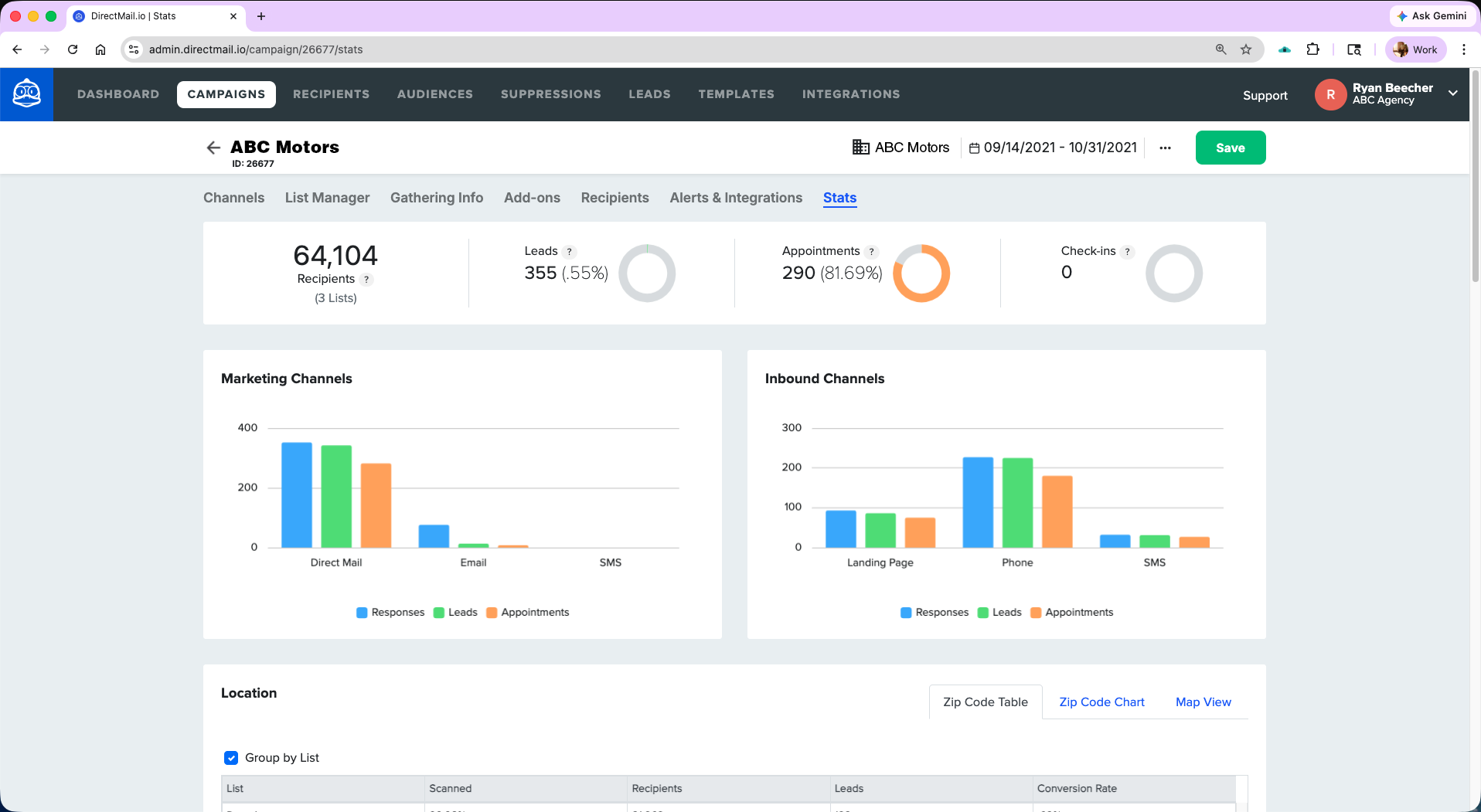Switch location view to Map View
Screen dimensions: 1481x812
1203,702
